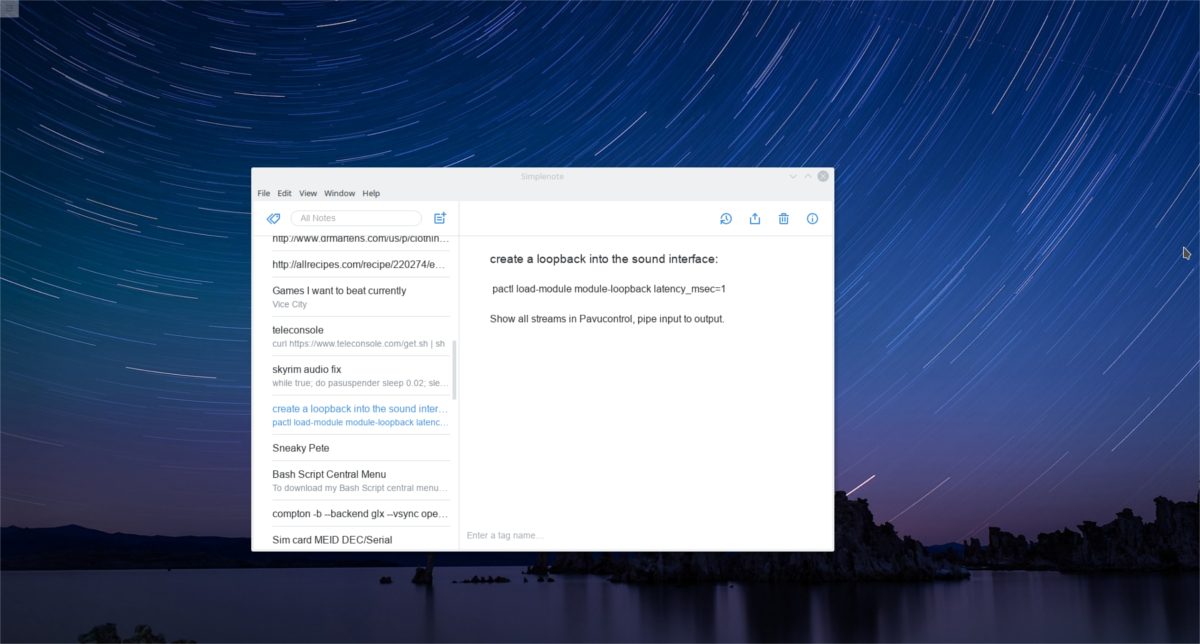Open the View menu

pos(308,193)
